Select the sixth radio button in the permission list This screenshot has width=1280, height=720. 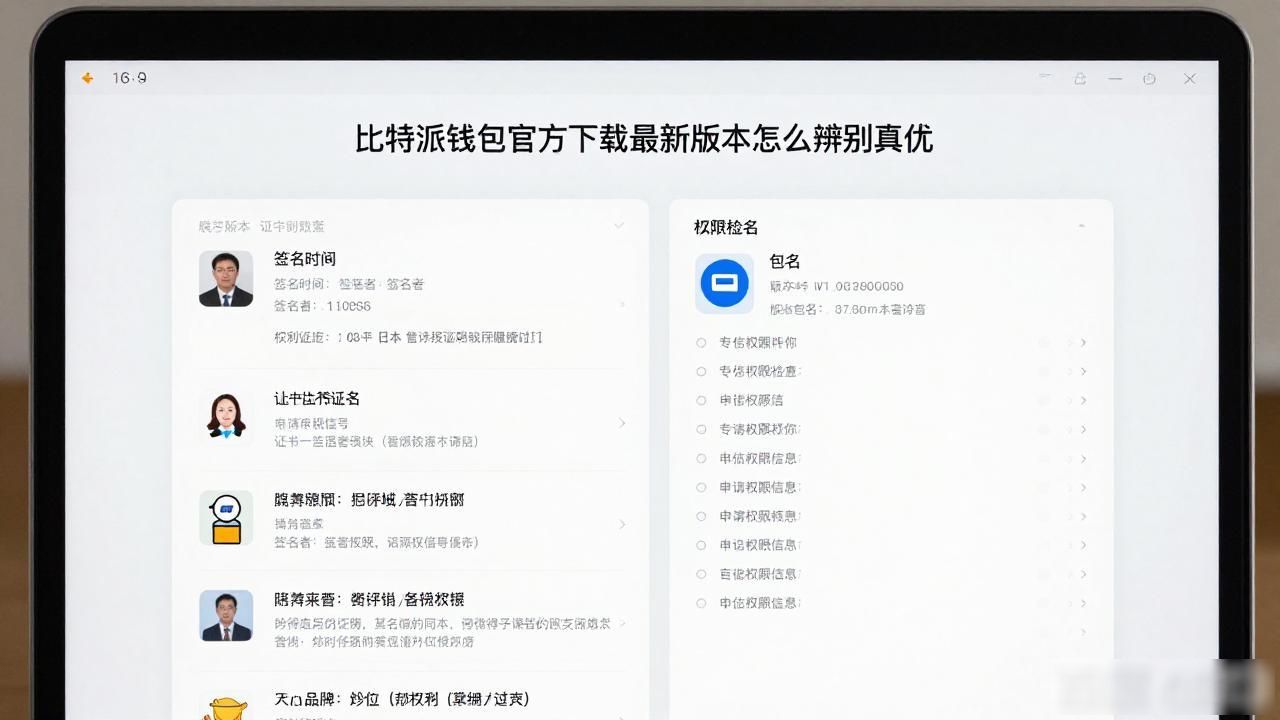point(701,487)
